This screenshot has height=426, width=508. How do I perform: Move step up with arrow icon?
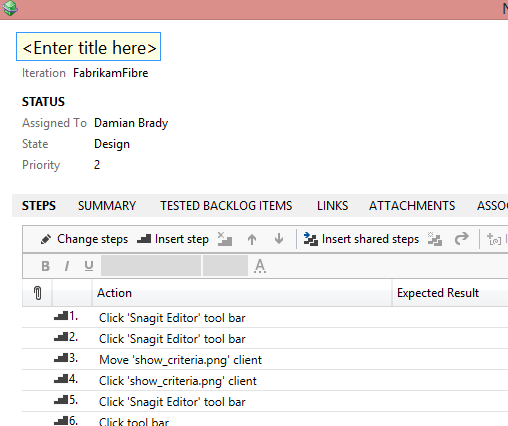coord(252,239)
